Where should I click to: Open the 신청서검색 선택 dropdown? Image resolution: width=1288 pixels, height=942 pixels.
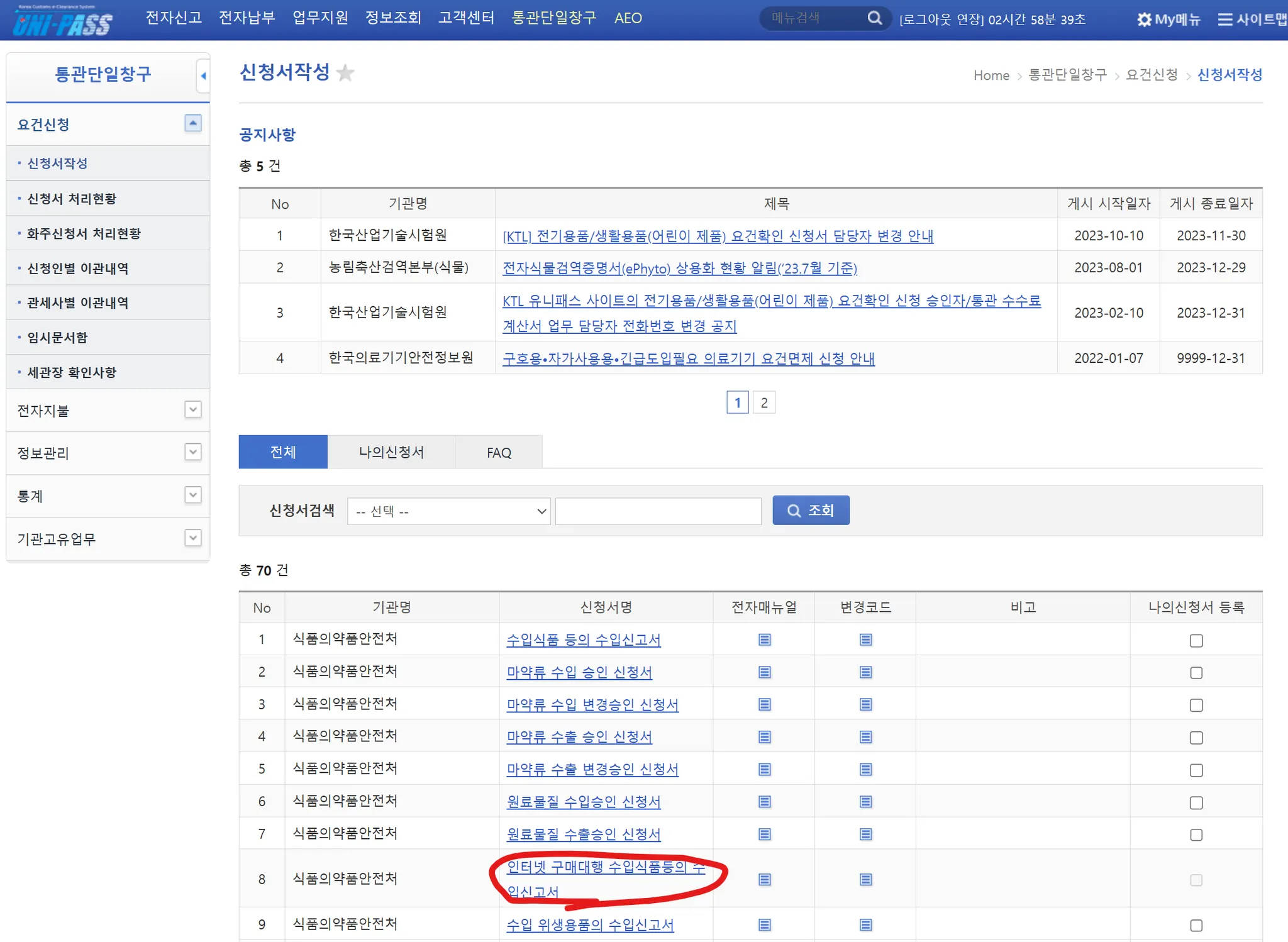coord(448,511)
